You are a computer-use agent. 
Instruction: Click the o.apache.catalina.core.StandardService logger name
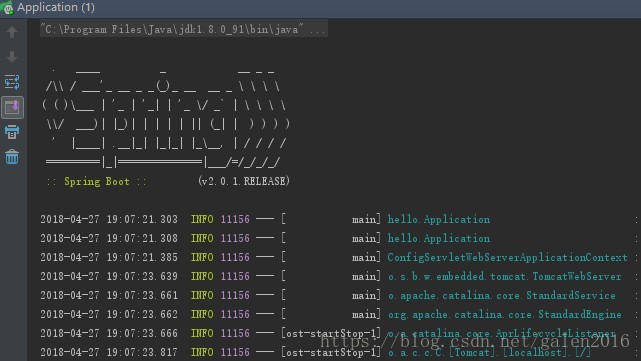tap(501, 295)
